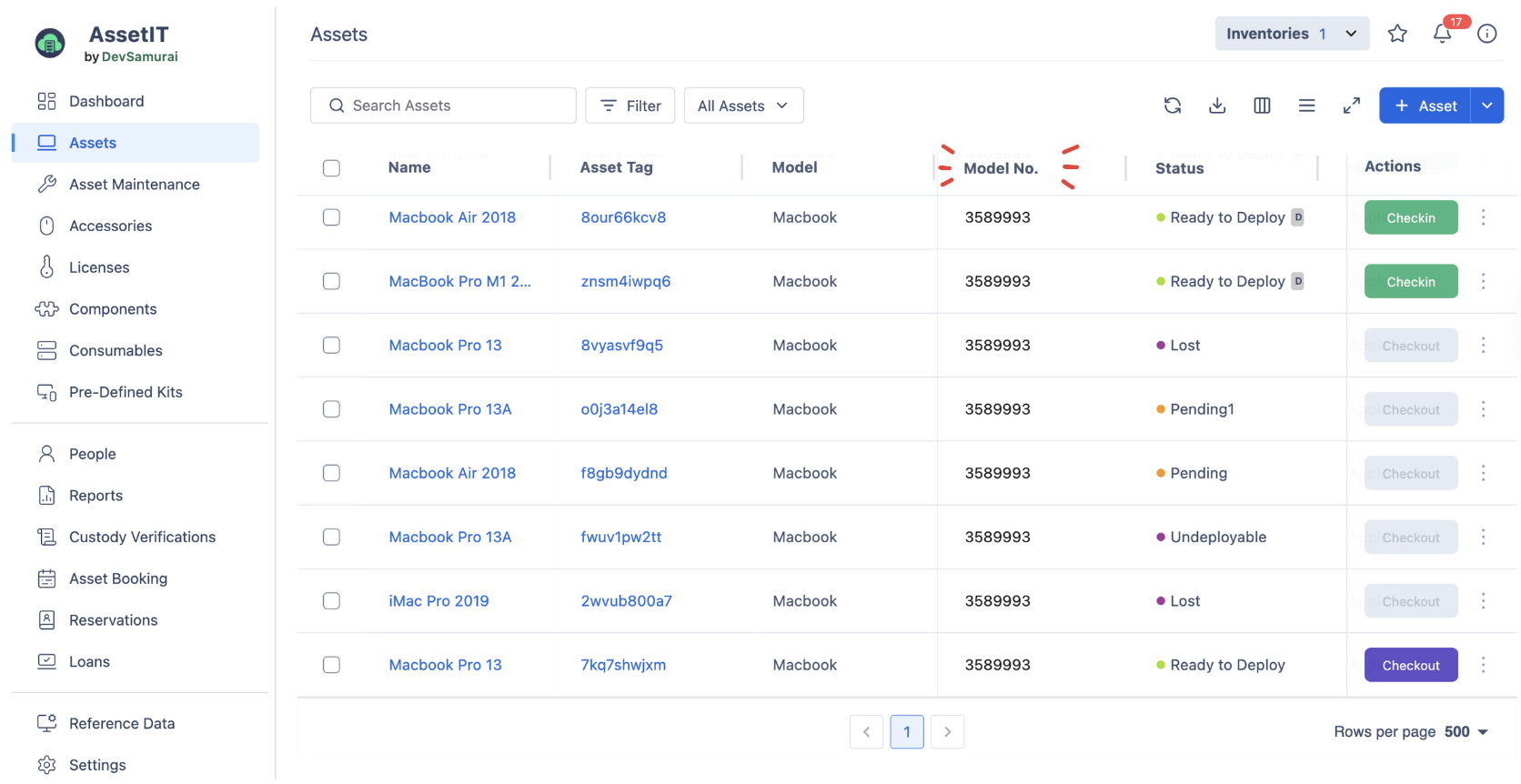
Task: Expand table to fullscreen view
Action: tap(1351, 106)
